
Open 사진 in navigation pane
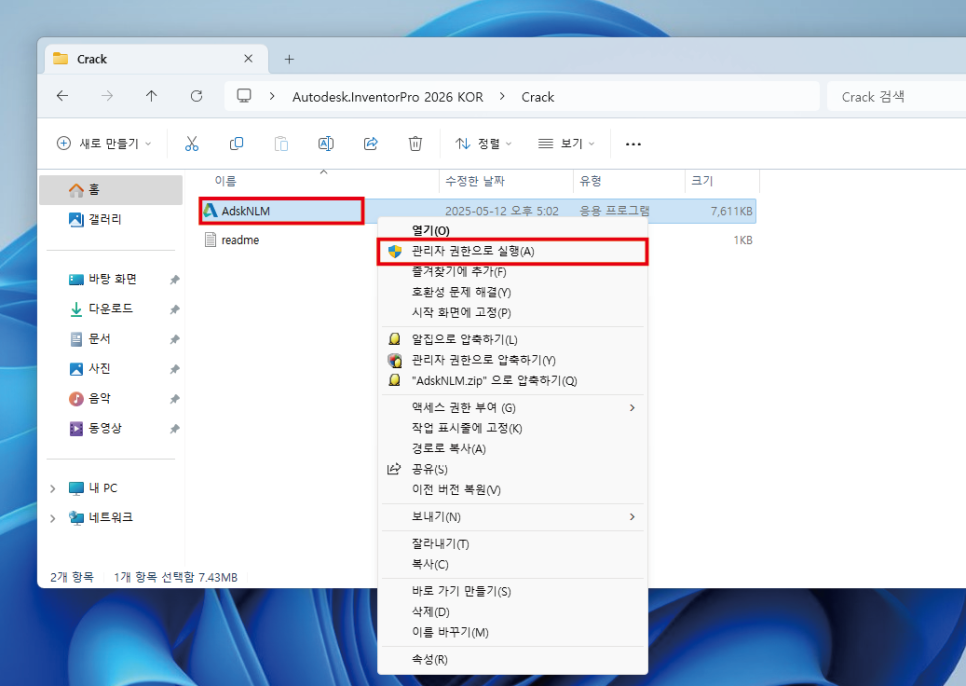click(90, 368)
